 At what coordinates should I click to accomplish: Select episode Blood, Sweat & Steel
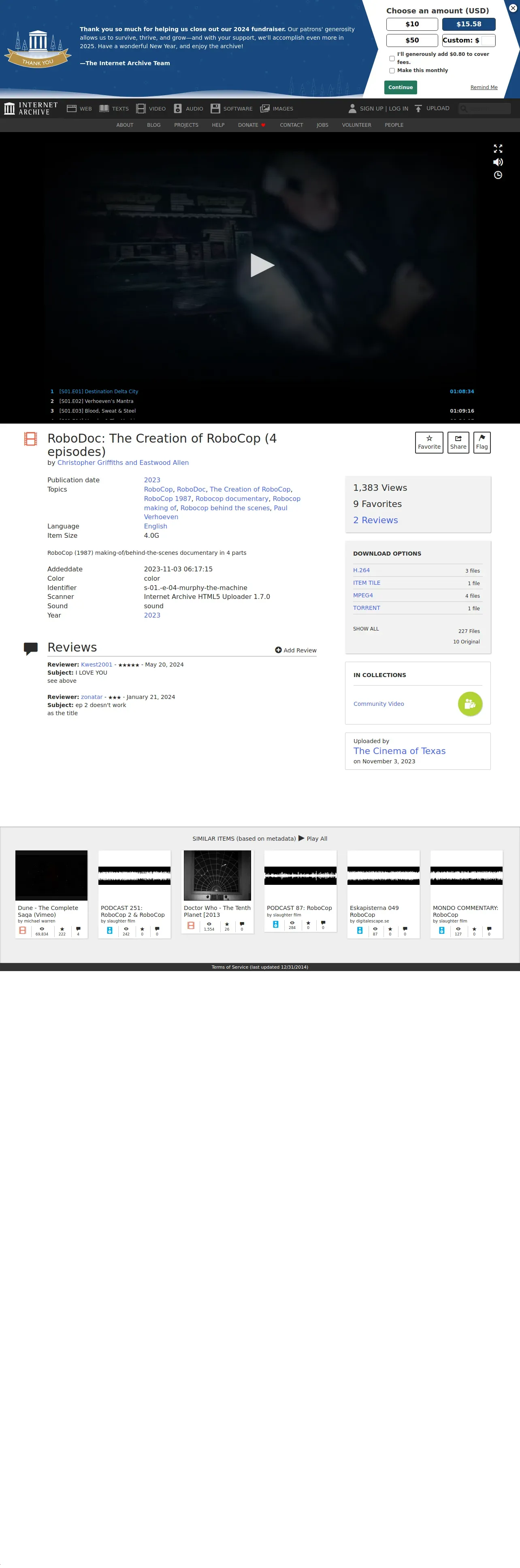coord(262,411)
